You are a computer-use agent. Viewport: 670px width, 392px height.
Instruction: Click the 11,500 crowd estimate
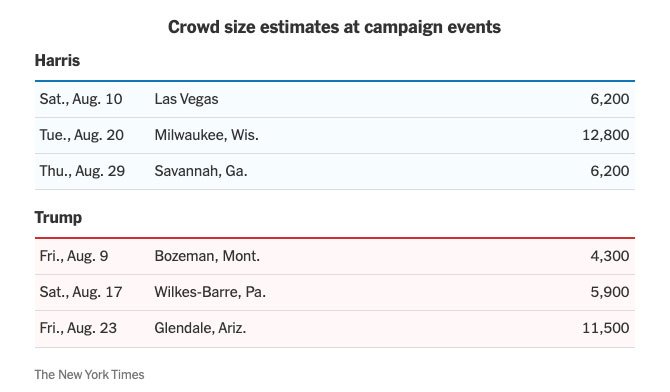tap(605, 328)
